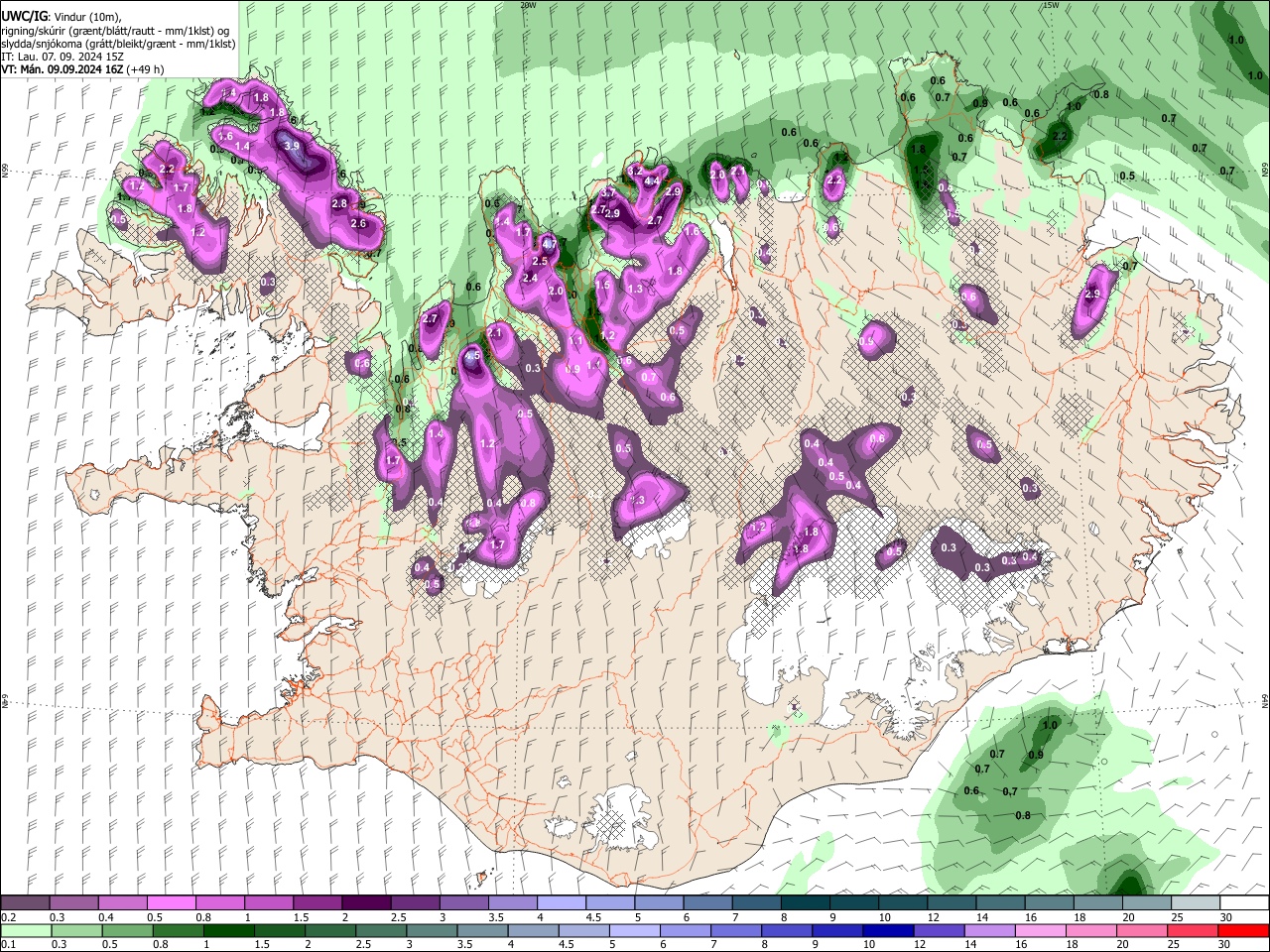Select the 4.5 snowfall value on the map

point(473,355)
